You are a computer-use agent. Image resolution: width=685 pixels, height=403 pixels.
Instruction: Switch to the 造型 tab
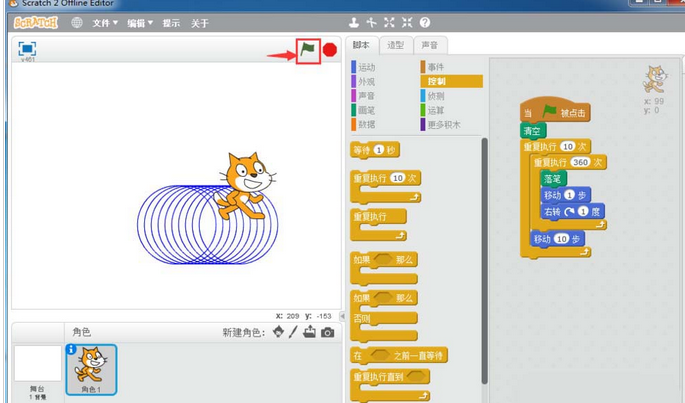[396, 45]
